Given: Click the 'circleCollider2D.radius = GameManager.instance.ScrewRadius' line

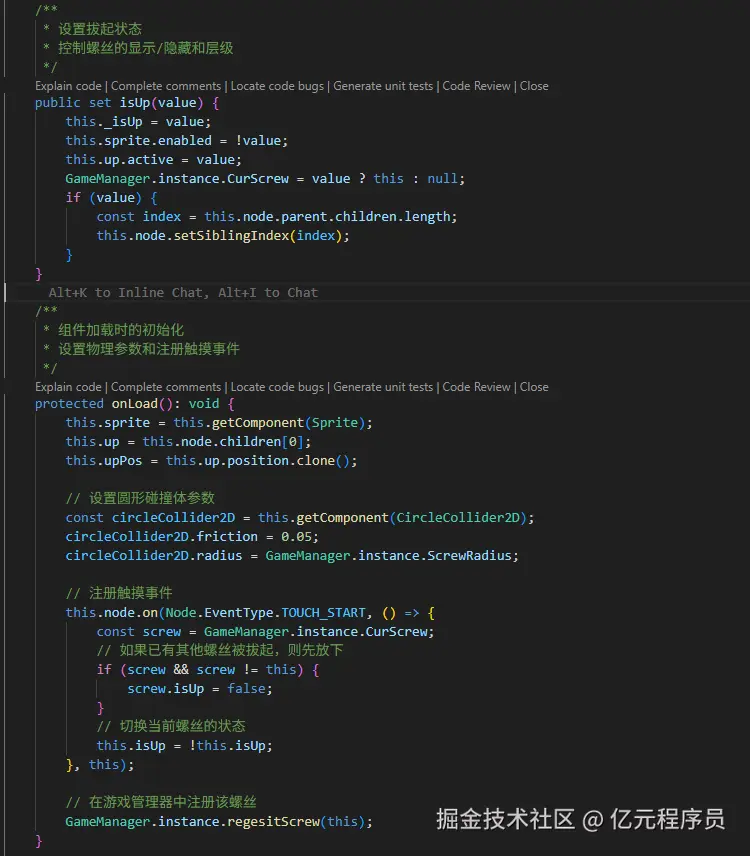Looking at the screenshot, I should [292, 556].
